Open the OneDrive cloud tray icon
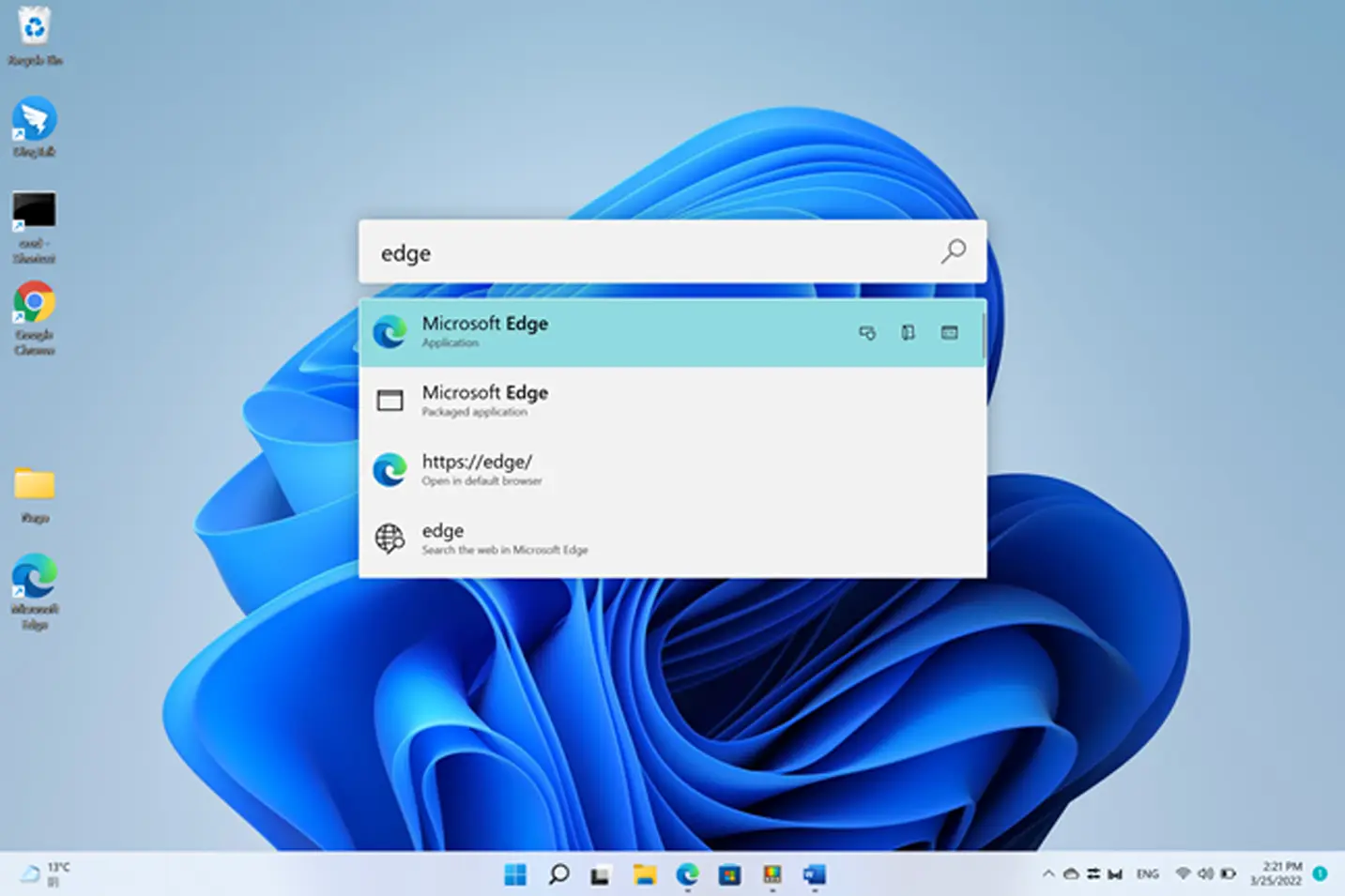The height and width of the screenshot is (896, 1345). click(x=1071, y=873)
